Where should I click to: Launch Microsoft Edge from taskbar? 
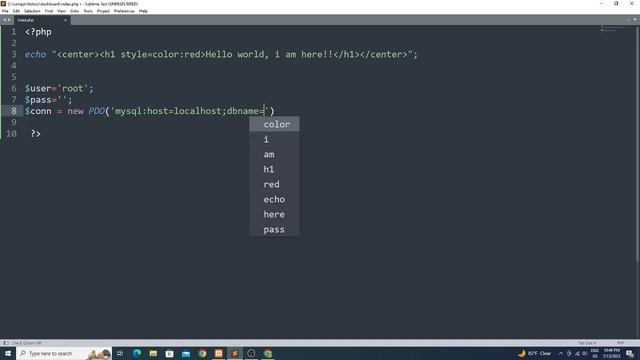click(x=137, y=353)
